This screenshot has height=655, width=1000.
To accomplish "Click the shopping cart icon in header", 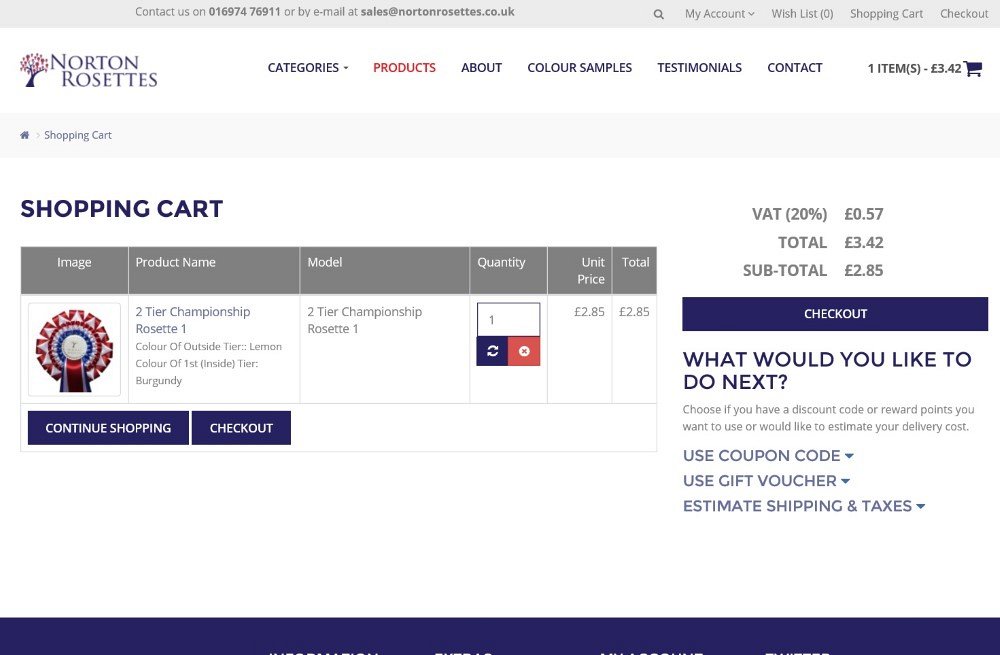I will [972, 69].
